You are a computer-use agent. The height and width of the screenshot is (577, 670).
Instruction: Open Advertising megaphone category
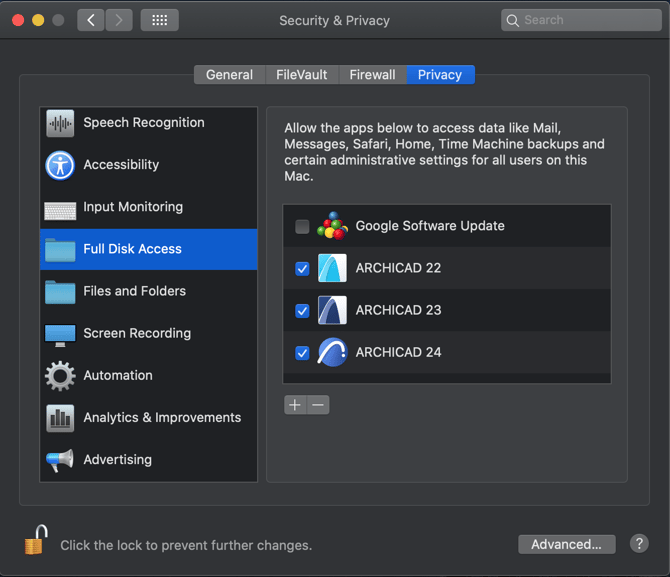coord(60,460)
